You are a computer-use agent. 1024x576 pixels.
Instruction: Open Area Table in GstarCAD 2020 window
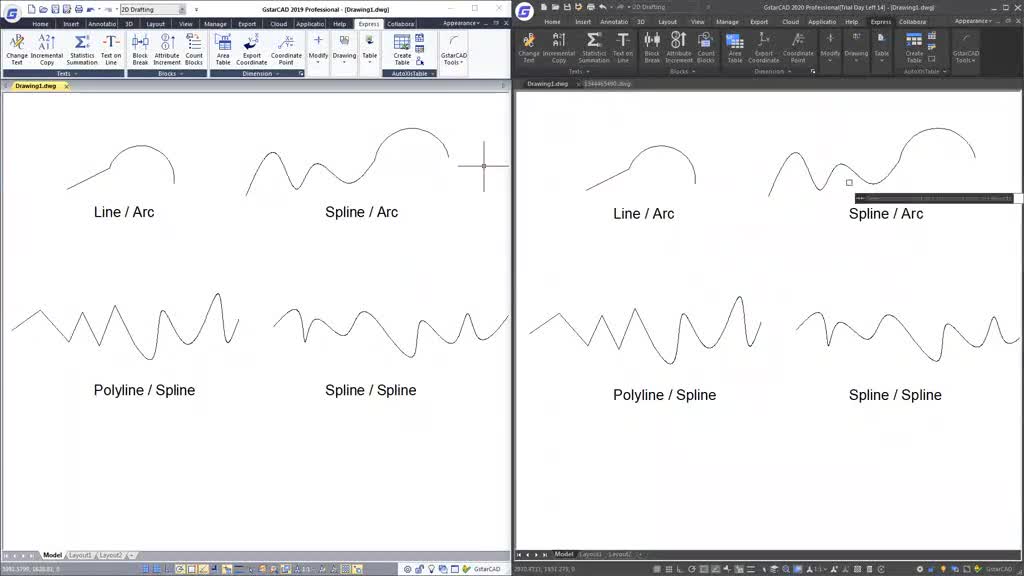tap(735, 48)
